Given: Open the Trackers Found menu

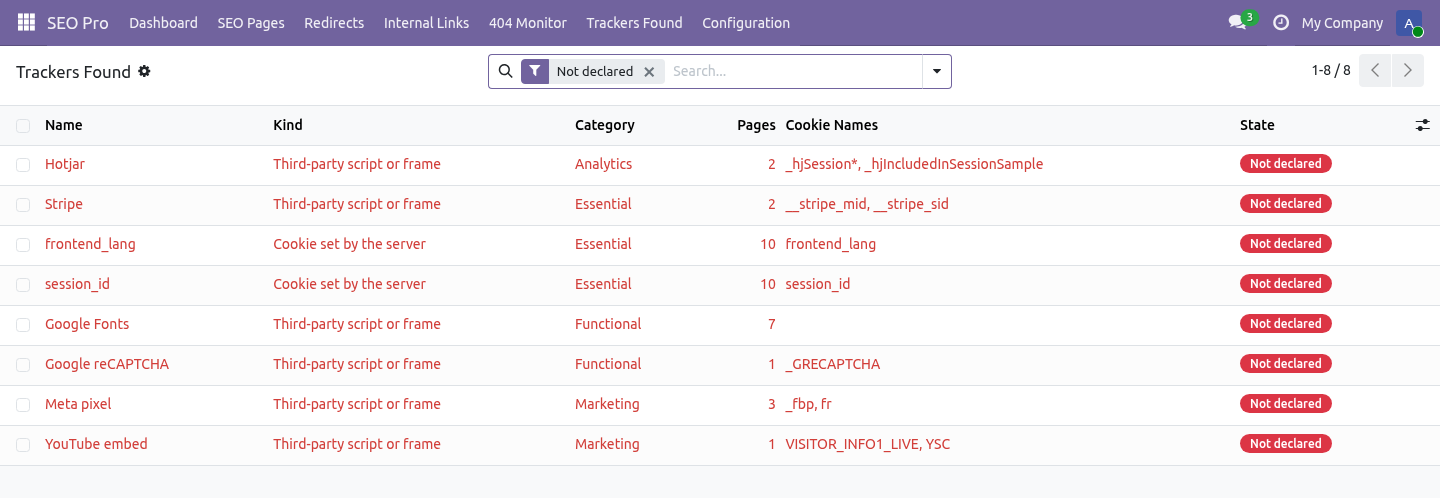Looking at the screenshot, I should click(634, 22).
